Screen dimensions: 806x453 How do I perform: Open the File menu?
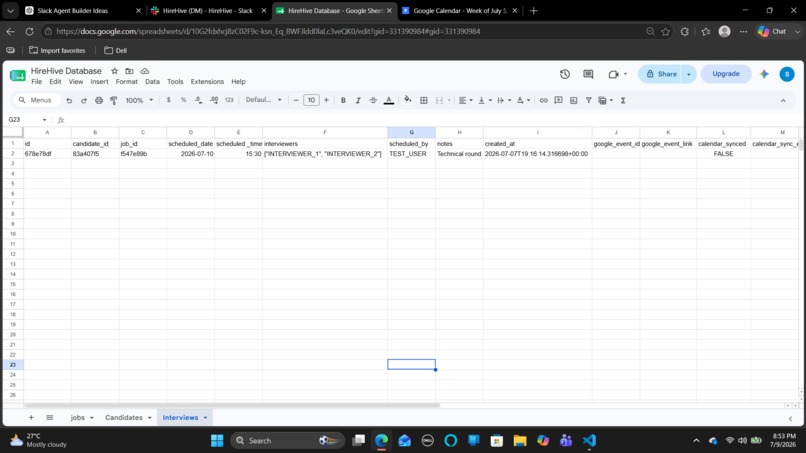click(x=36, y=82)
